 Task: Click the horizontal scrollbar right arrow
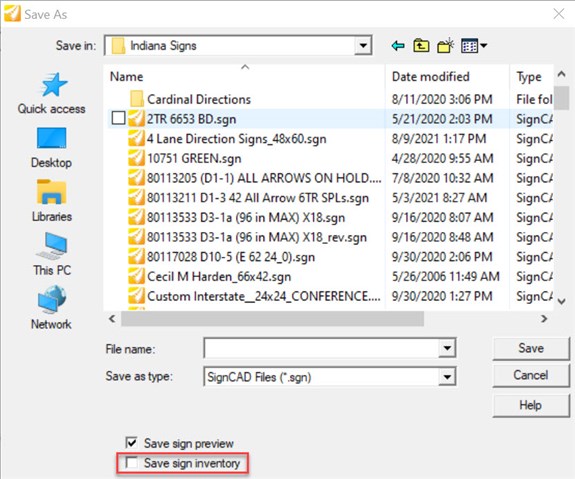point(544,319)
